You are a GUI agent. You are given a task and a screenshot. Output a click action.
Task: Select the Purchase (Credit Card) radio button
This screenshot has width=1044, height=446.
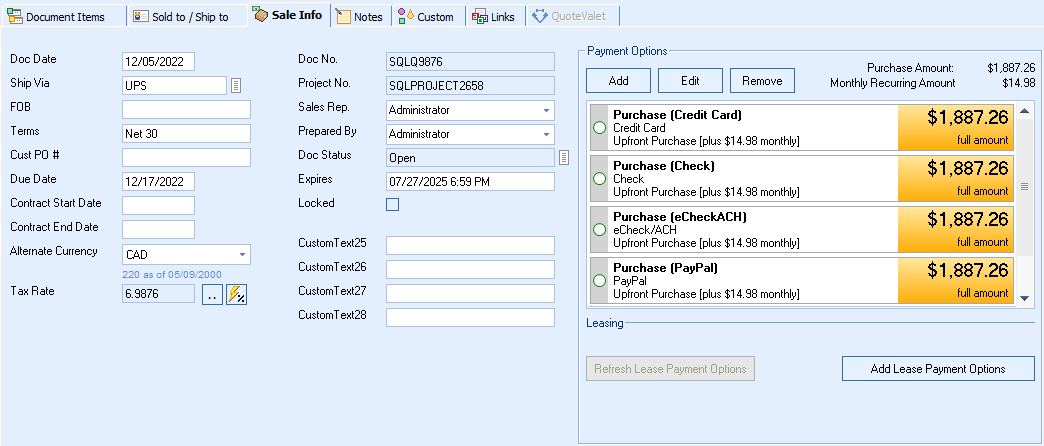tap(600, 128)
